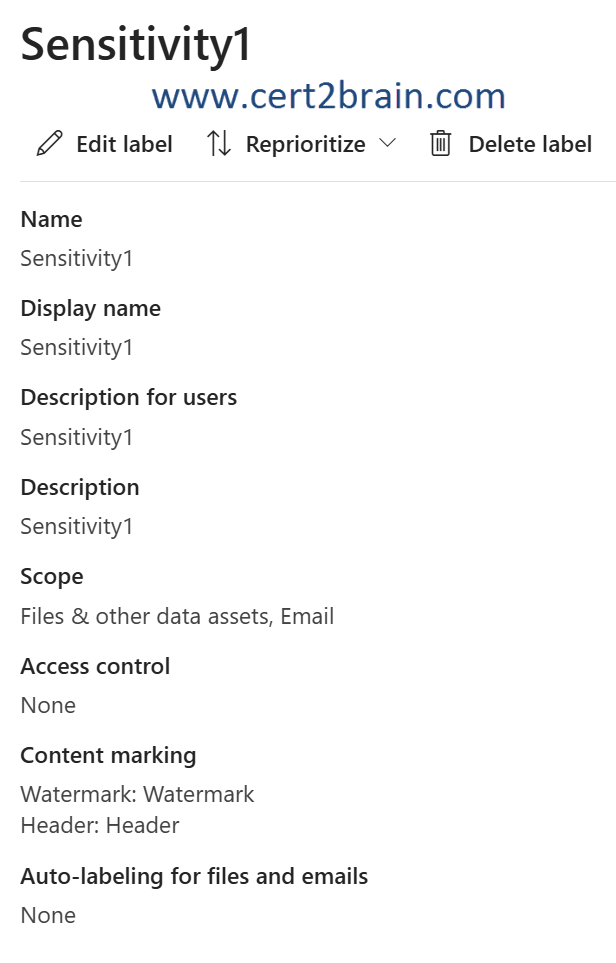Click the Description for users heading
Image resolution: width=616 pixels, height=963 pixels.
tap(128, 397)
